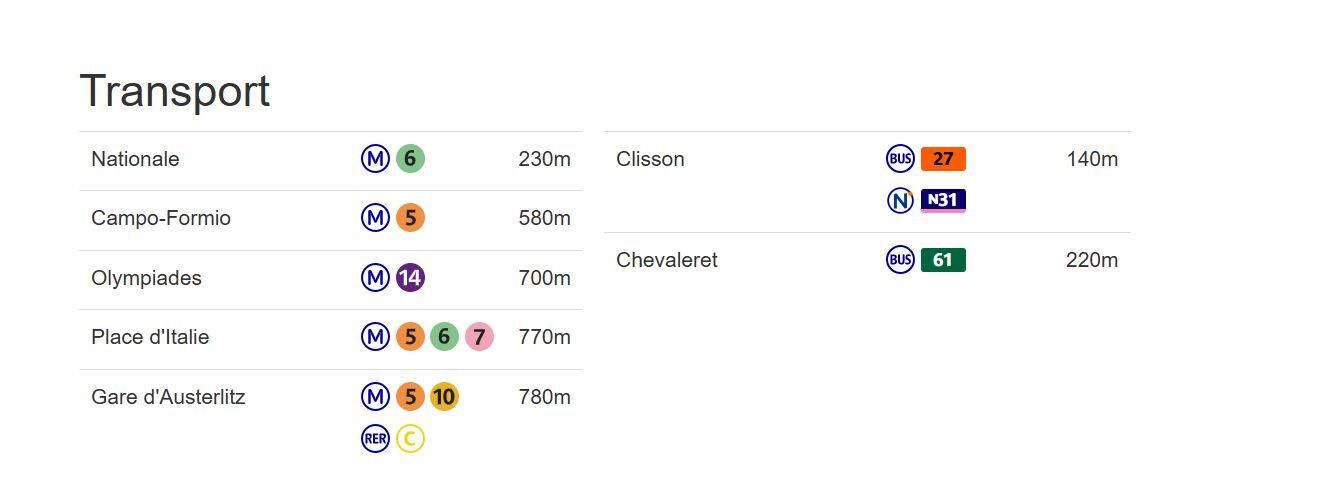Select the Nationale station name
The image size is (1327, 493).
135,159
